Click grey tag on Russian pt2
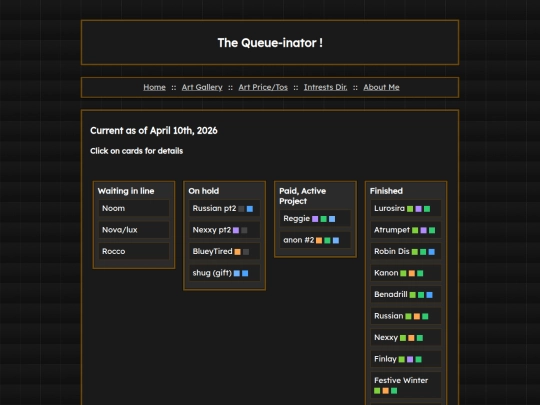The height and width of the screenshot is (405, 540). pyautogui.click(x=241, y=209)
